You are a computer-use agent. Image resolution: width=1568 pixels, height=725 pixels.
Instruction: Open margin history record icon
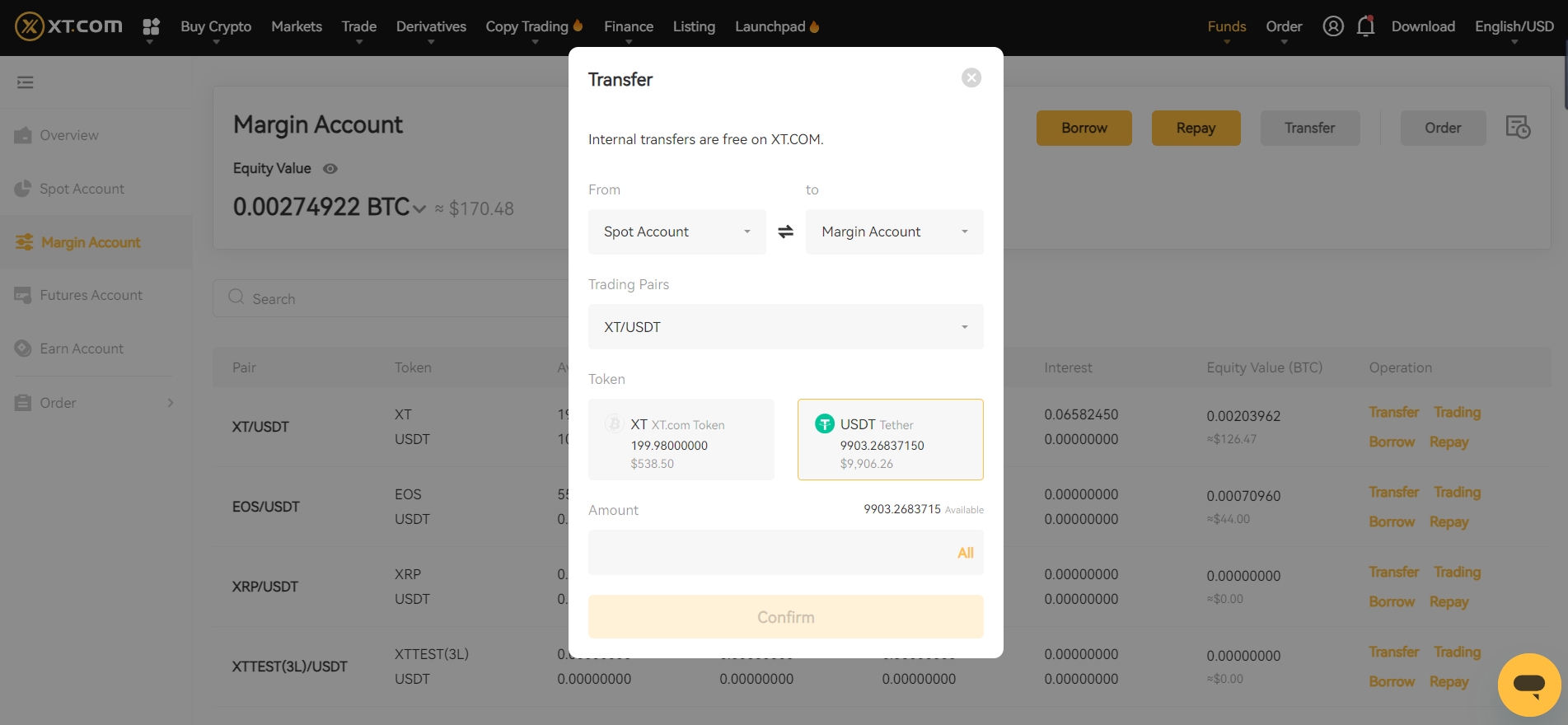point(1518,127)
